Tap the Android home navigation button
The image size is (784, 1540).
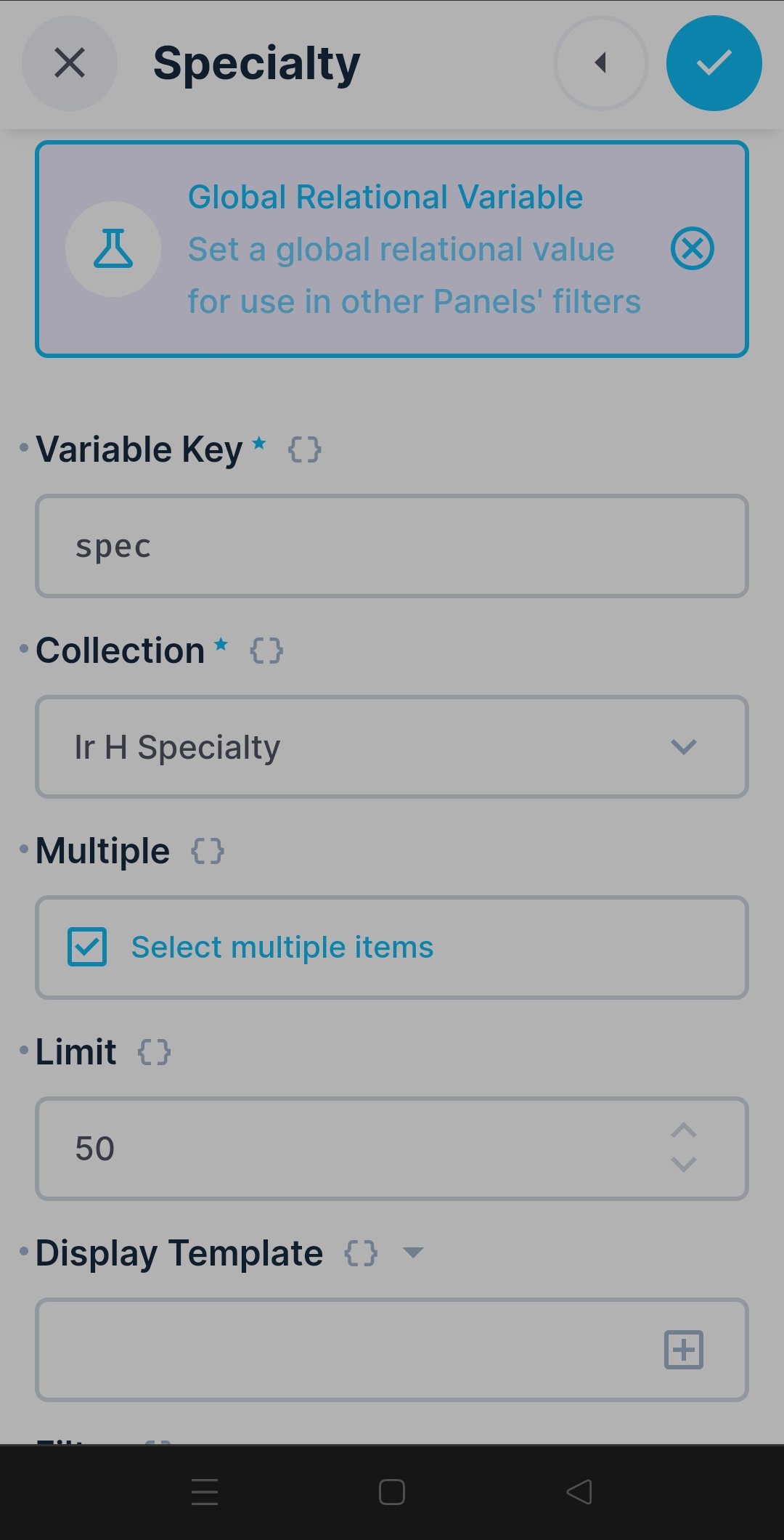click(391, 1493)
